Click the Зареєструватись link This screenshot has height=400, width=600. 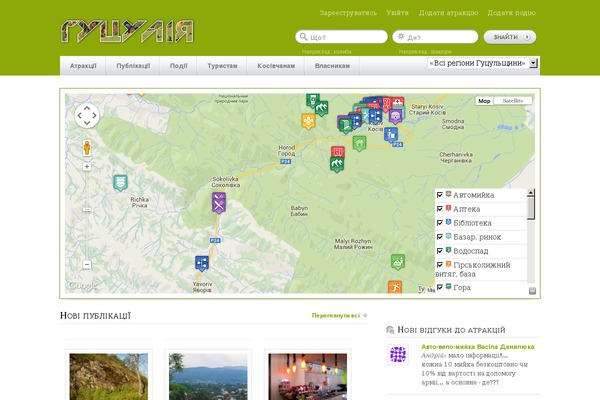(x=348, y=13)
